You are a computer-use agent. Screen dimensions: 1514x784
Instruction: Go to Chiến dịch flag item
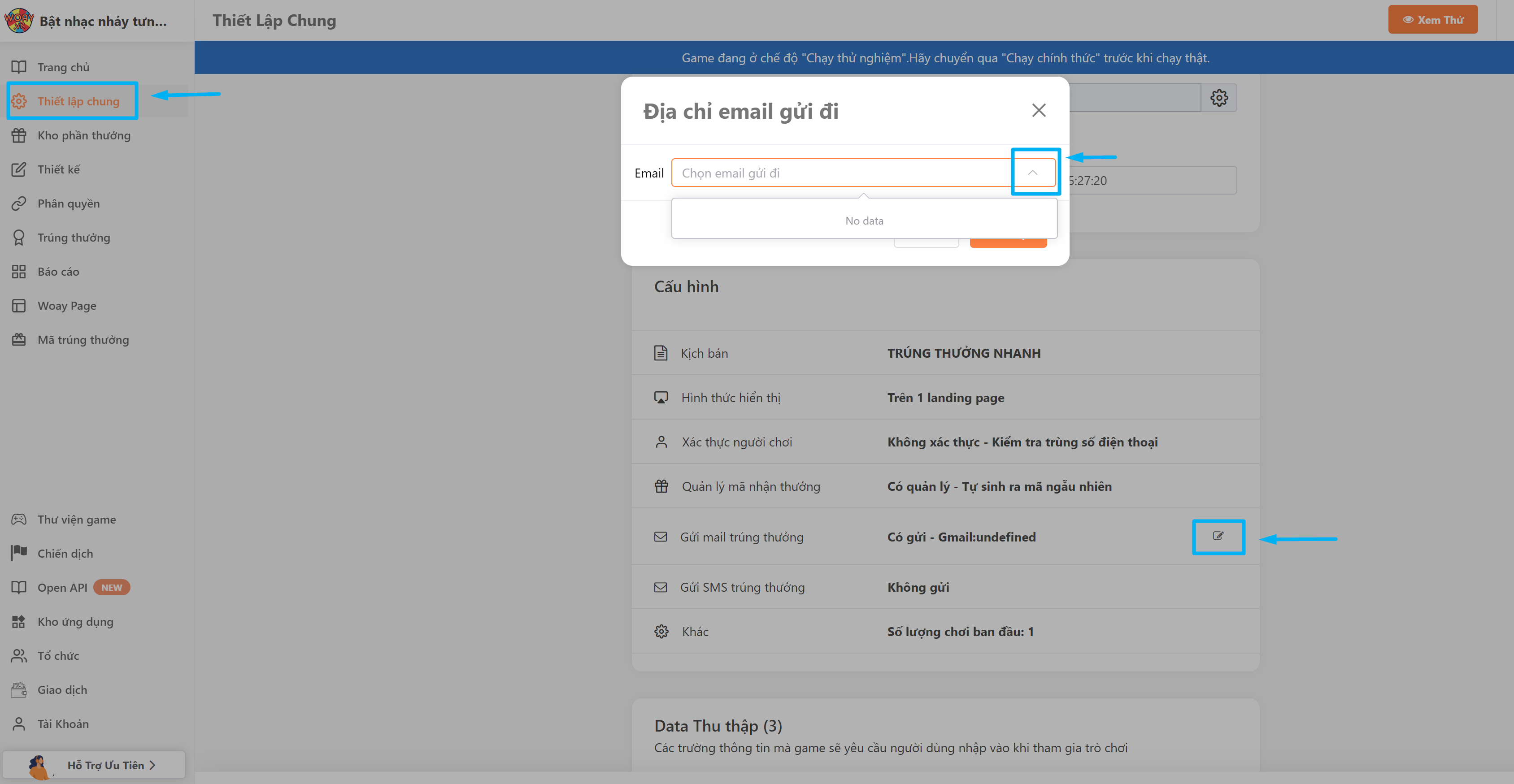coord(65,554)
